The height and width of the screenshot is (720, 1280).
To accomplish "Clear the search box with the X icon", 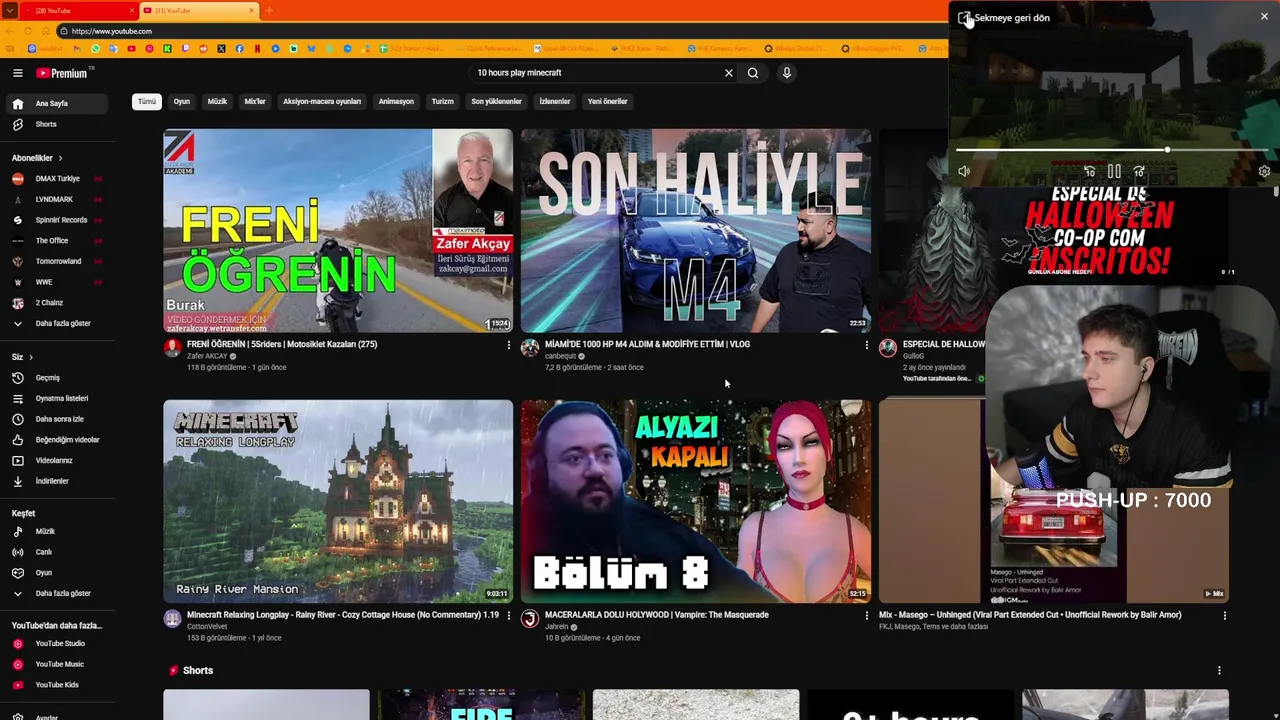I will pos(729,73).
